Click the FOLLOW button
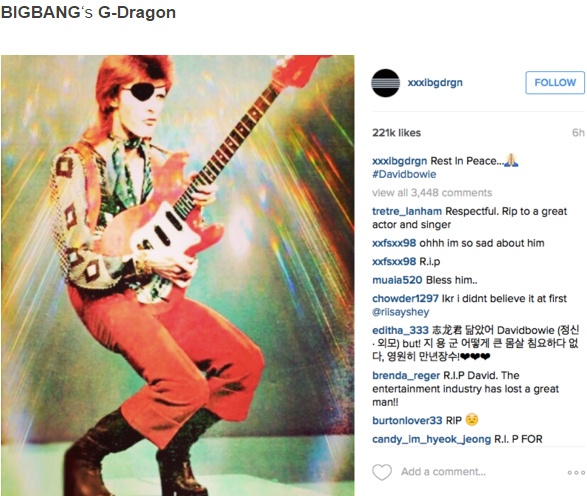The image size is (587, 496). click(555, 82)
